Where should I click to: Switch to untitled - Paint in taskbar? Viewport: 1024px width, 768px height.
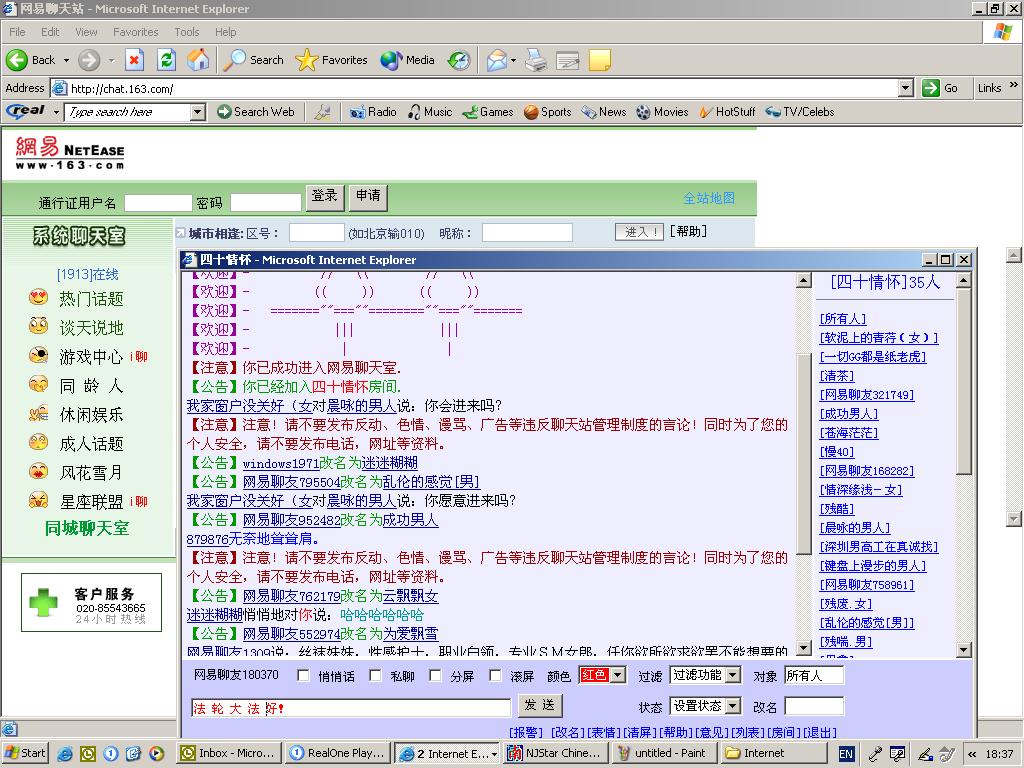[666, 754]
